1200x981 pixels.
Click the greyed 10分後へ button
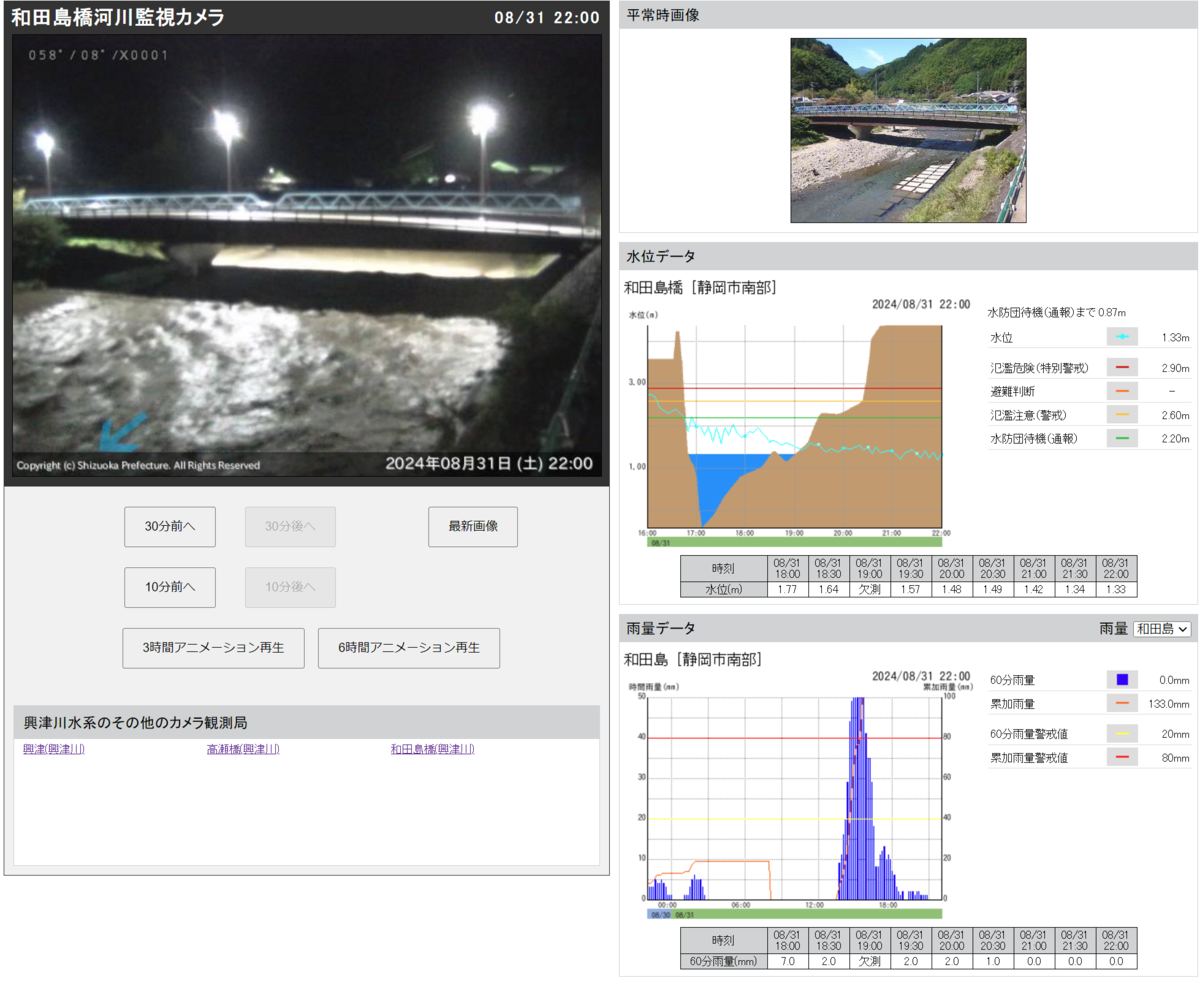291,588
